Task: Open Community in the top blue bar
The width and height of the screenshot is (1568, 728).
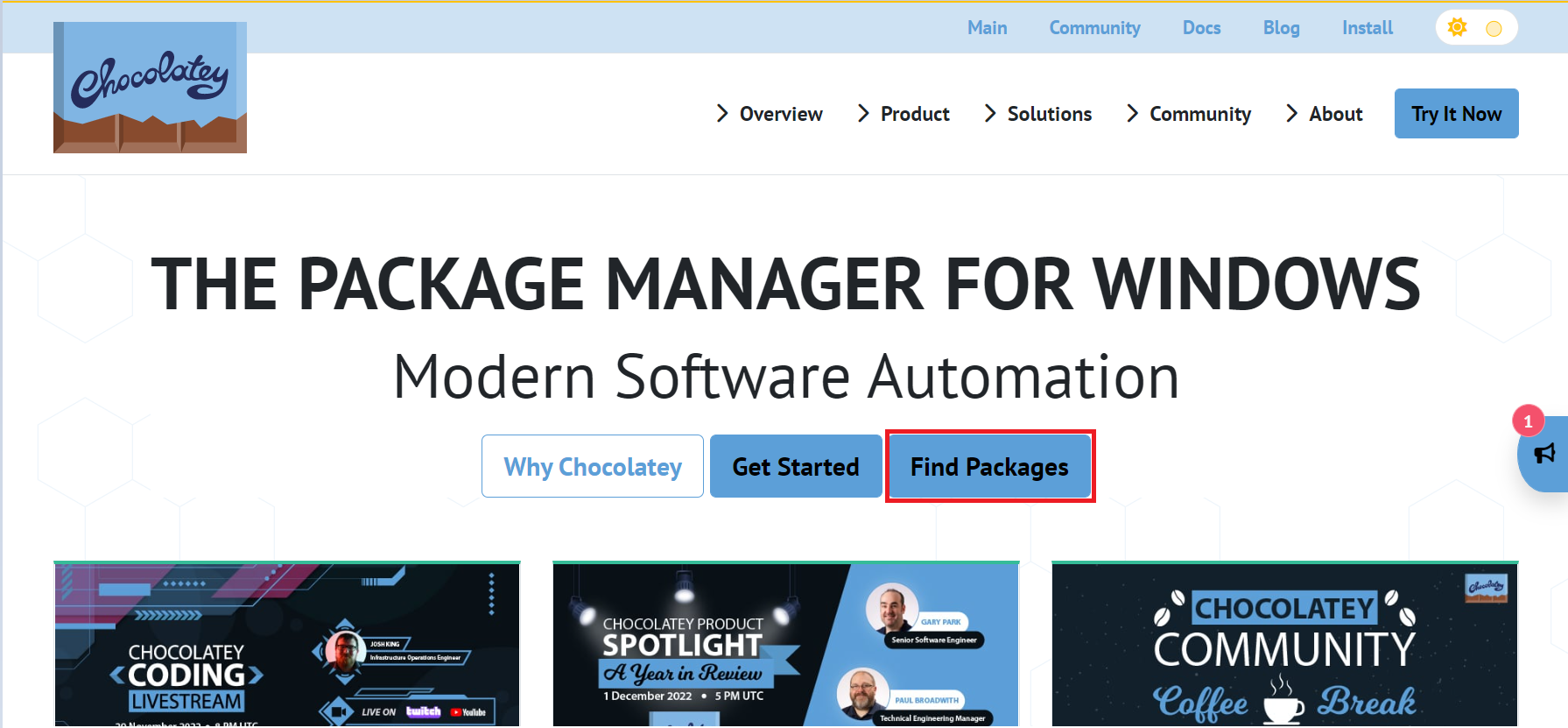Action: [x=1094, y=28]
